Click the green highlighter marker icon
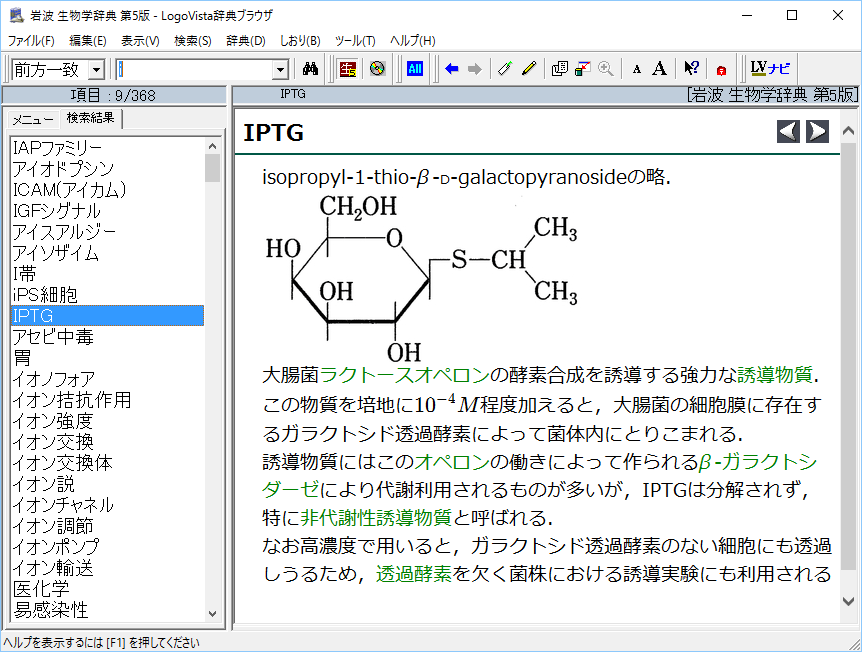 503,68
